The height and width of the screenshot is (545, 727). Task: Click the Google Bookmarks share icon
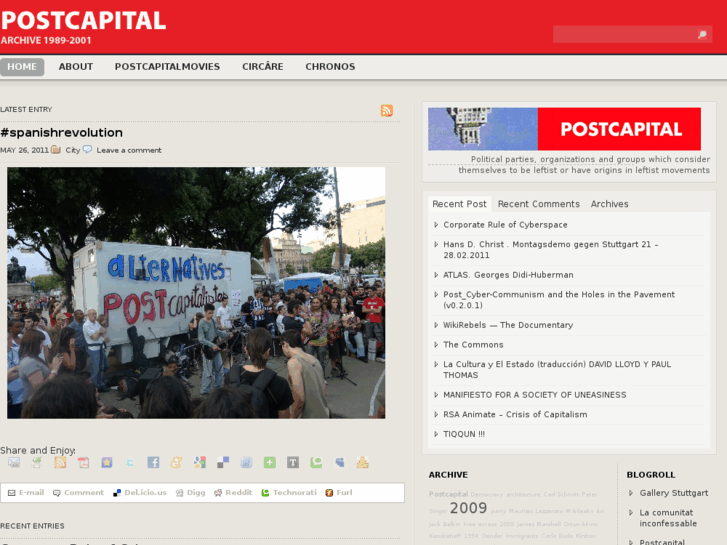pyautogui.click(x=200, y=462)
